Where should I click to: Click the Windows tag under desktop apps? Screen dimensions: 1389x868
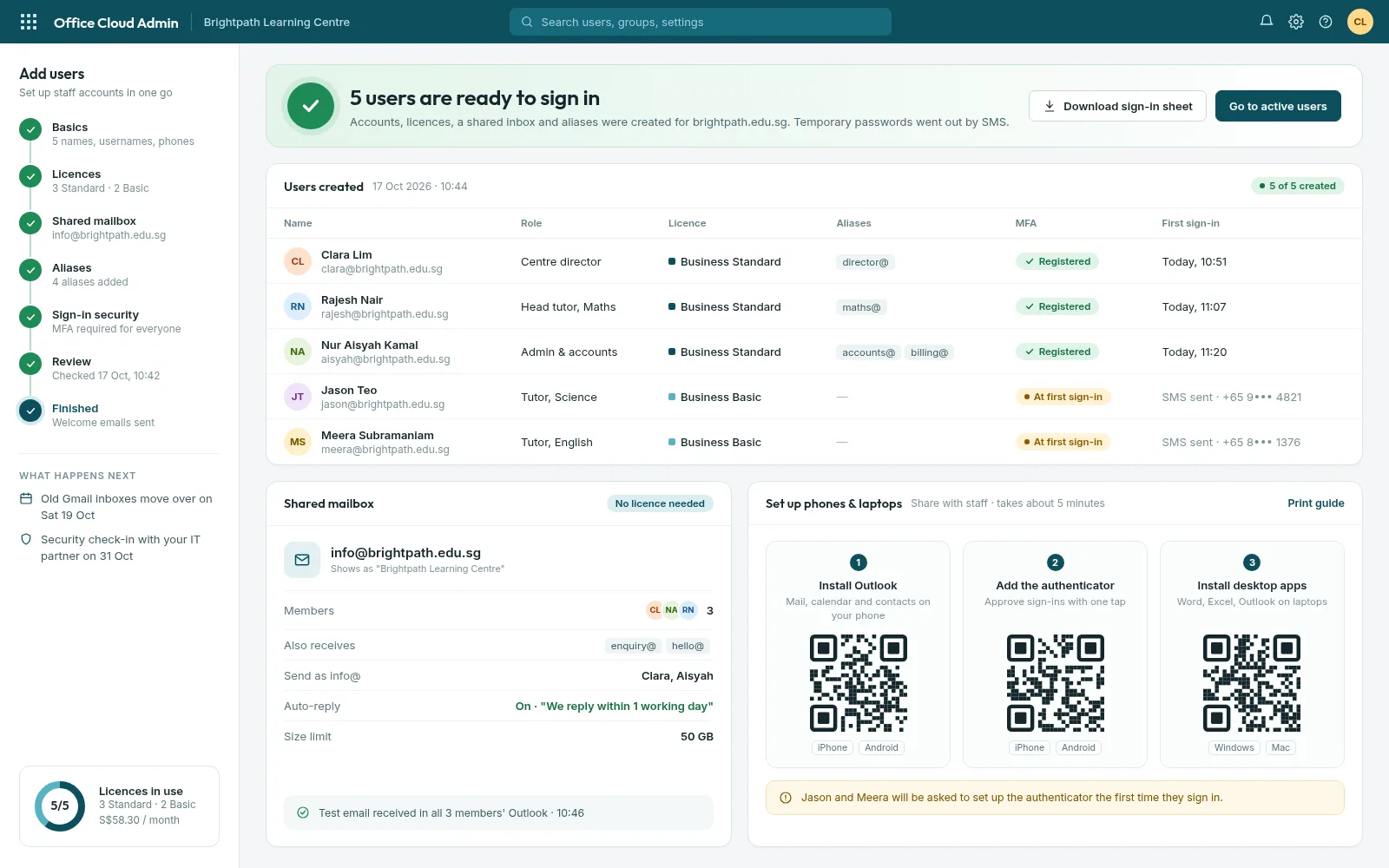pyautogui.click(x=1234, y=747)
